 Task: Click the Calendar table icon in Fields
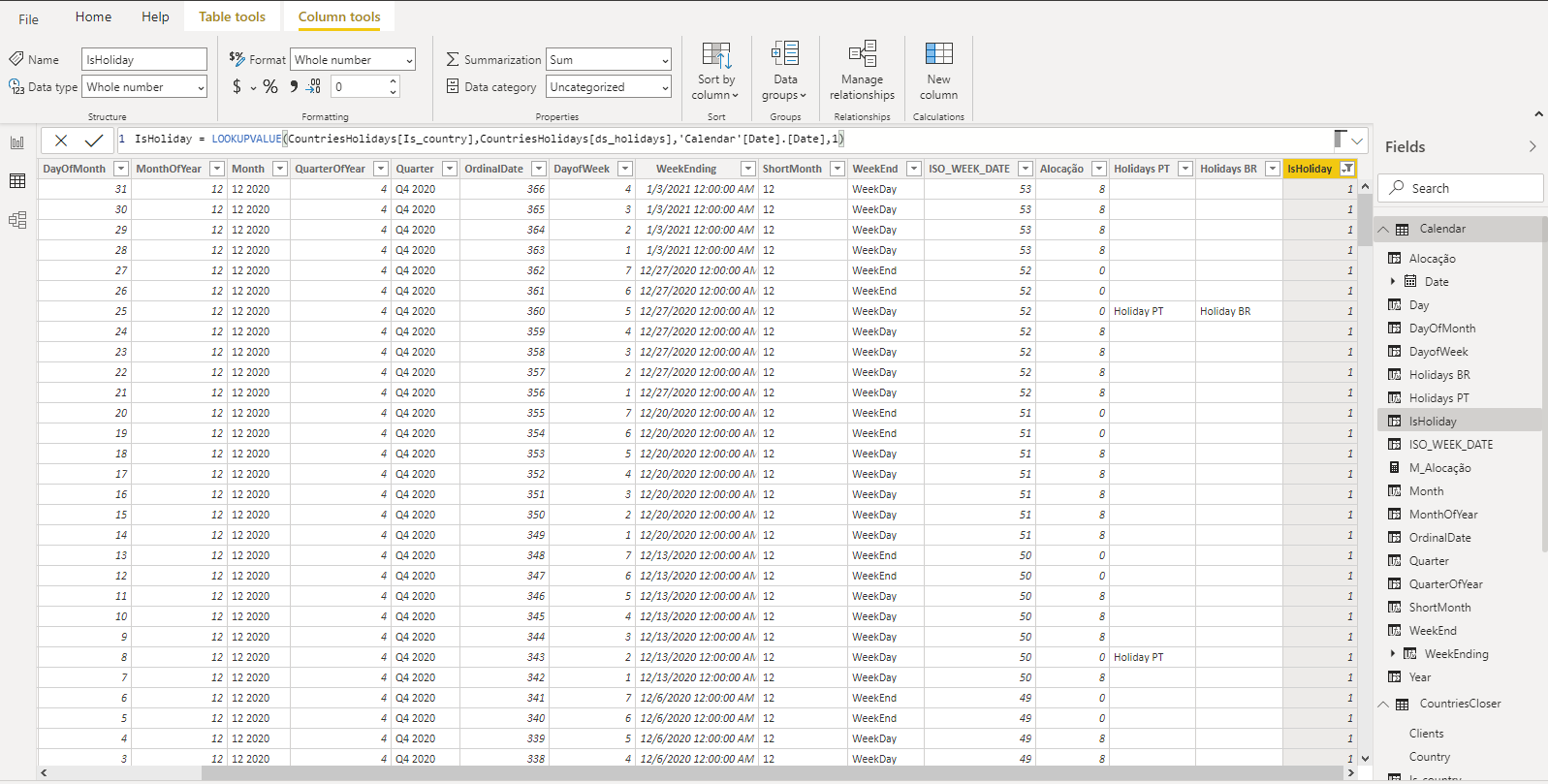1403,230
